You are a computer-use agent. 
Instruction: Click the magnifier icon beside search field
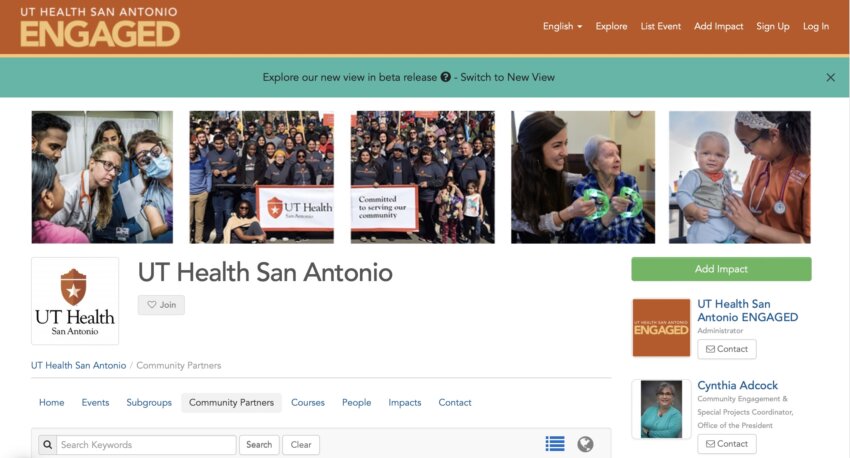tap(46, 445)
